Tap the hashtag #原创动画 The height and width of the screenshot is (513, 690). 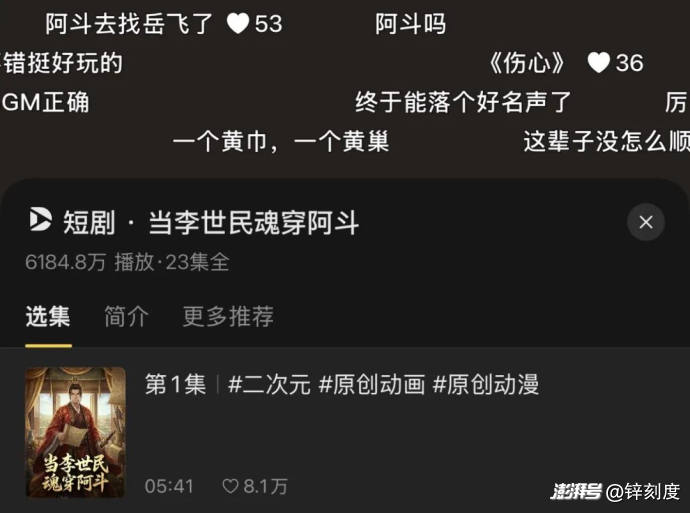coord(372,384)
